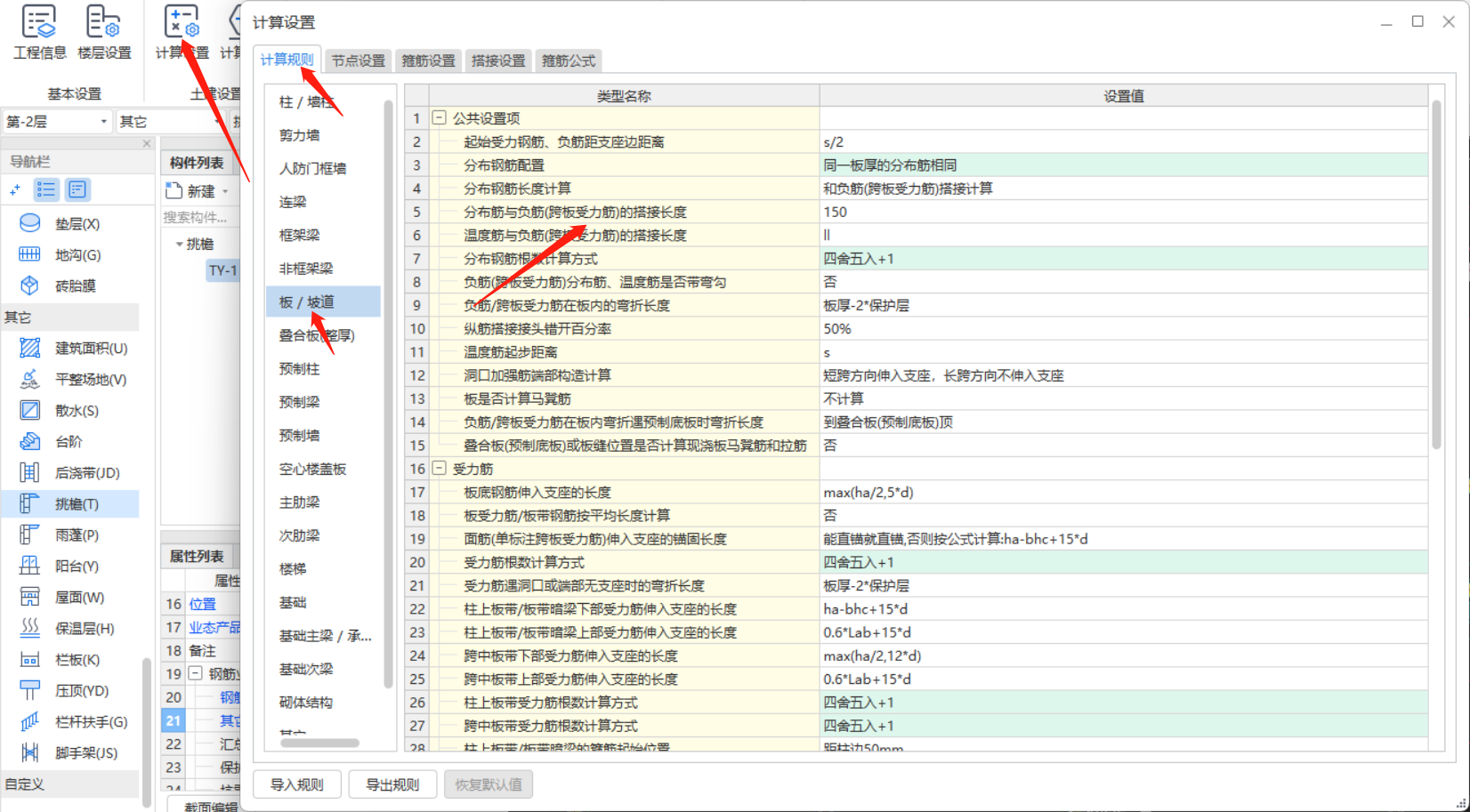This screenshot has height=812, width=1470.
Task: Collapse row 19 钢筋 property group
Action: 196,673
